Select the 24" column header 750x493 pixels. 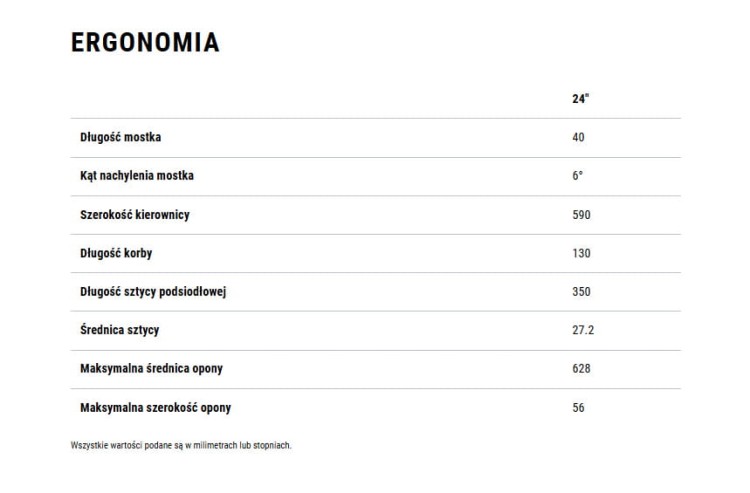click(580, 99)
